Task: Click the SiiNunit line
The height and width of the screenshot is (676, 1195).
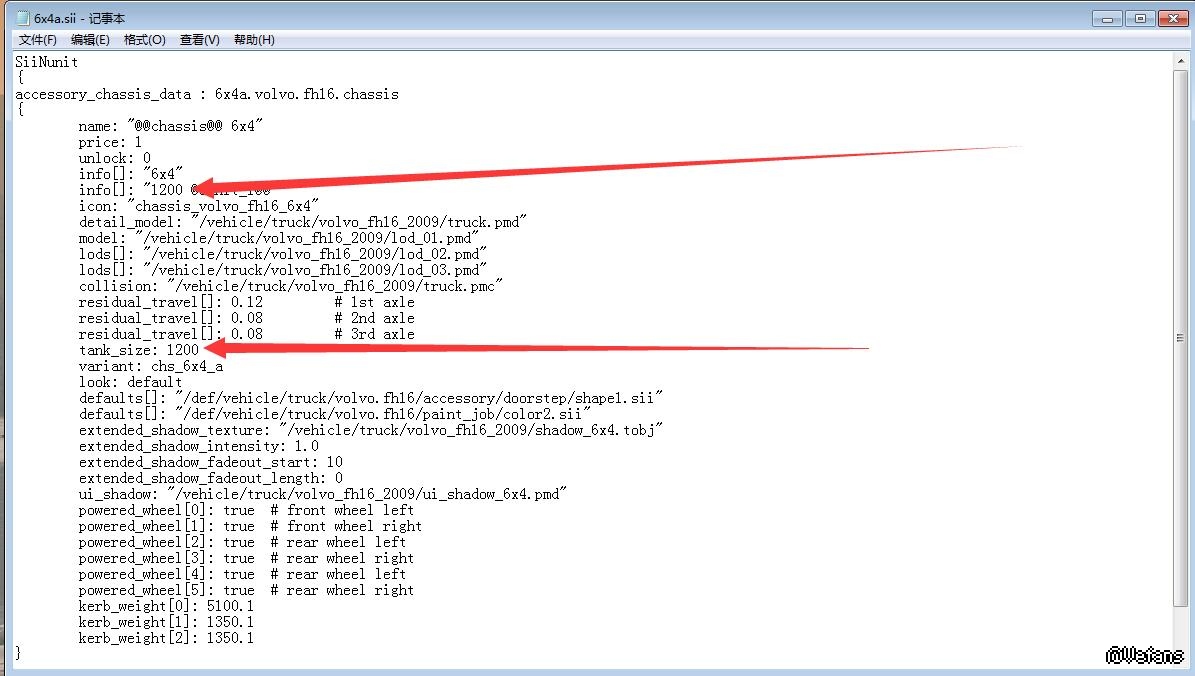Action: 46,62
